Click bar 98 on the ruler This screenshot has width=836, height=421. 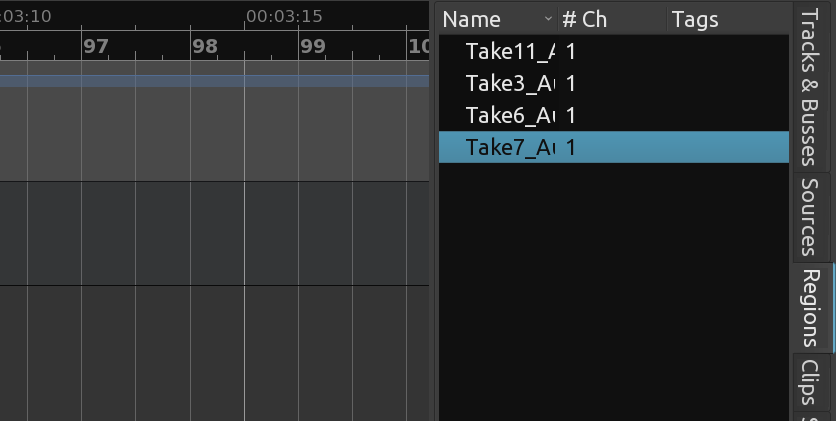click(205, 47)
